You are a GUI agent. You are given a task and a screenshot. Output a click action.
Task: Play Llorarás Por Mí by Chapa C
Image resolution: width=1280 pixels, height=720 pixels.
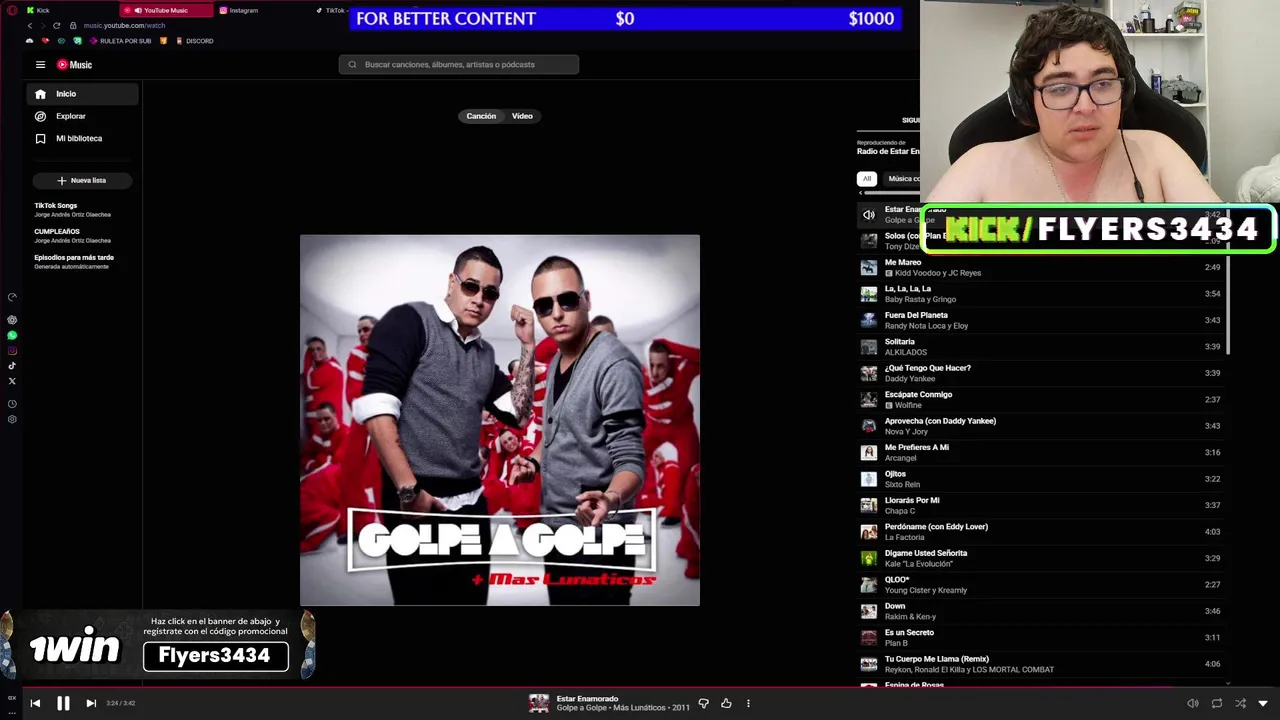[x=1040, y=505]
